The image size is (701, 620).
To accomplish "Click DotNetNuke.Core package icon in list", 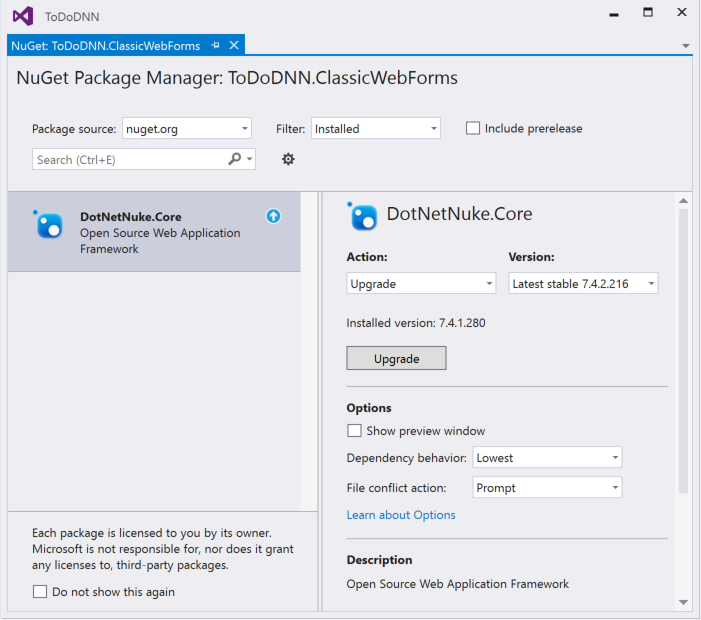I will [47, 224].
